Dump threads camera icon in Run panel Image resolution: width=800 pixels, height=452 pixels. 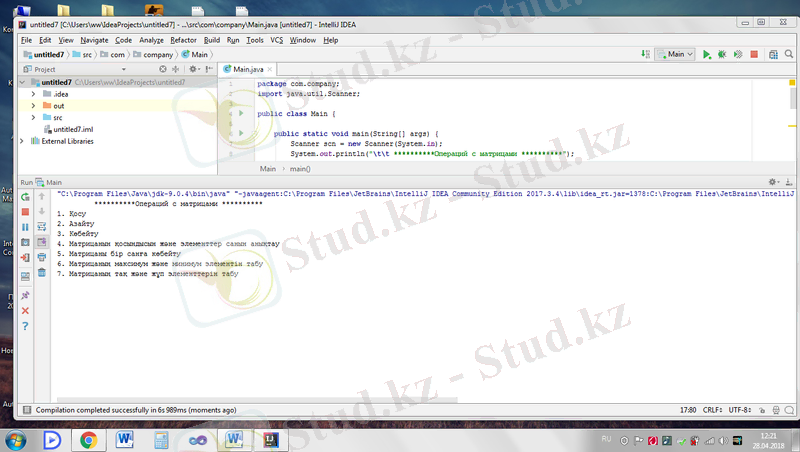25,242
